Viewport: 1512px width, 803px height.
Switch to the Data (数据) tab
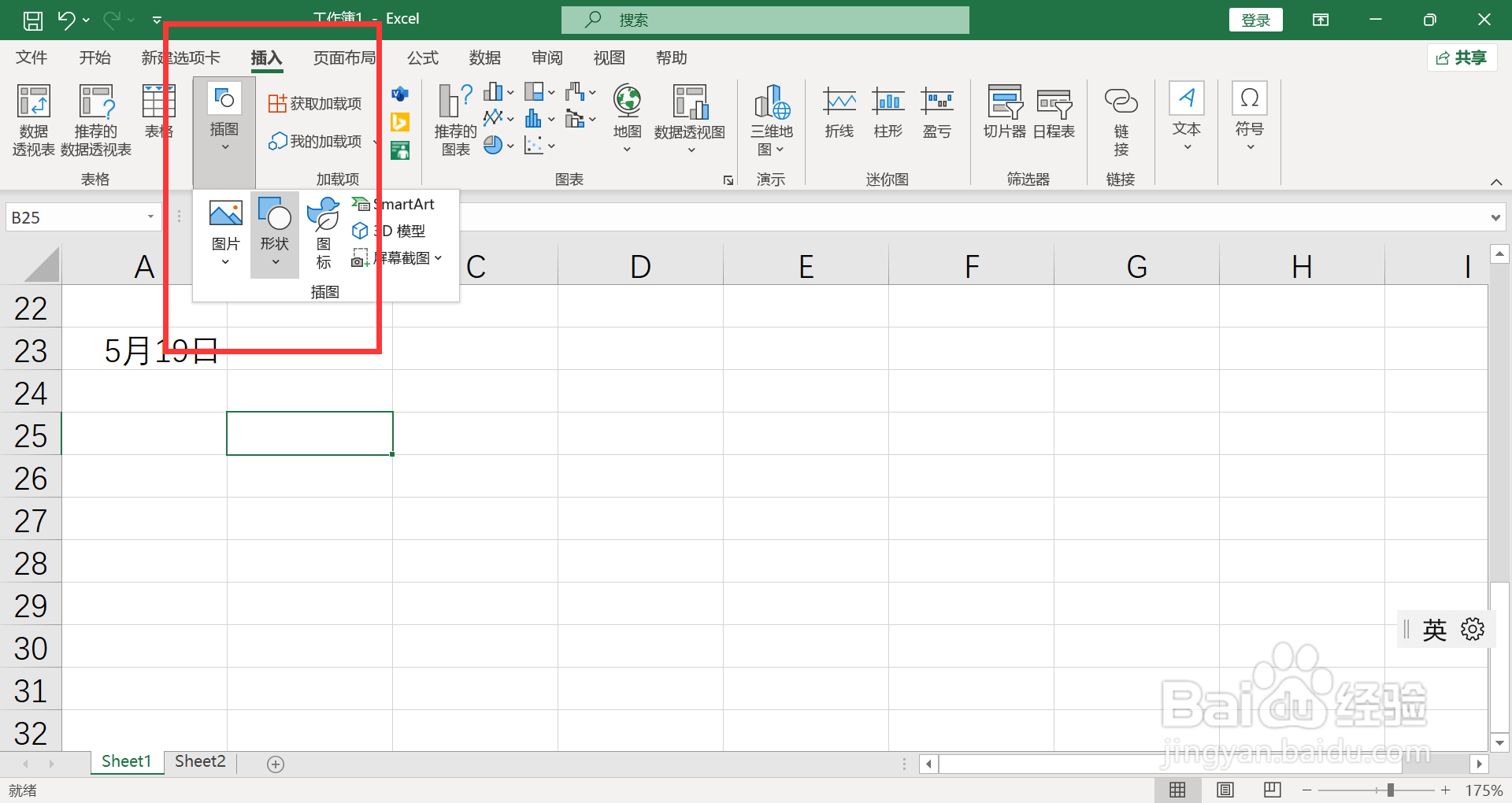485,57
